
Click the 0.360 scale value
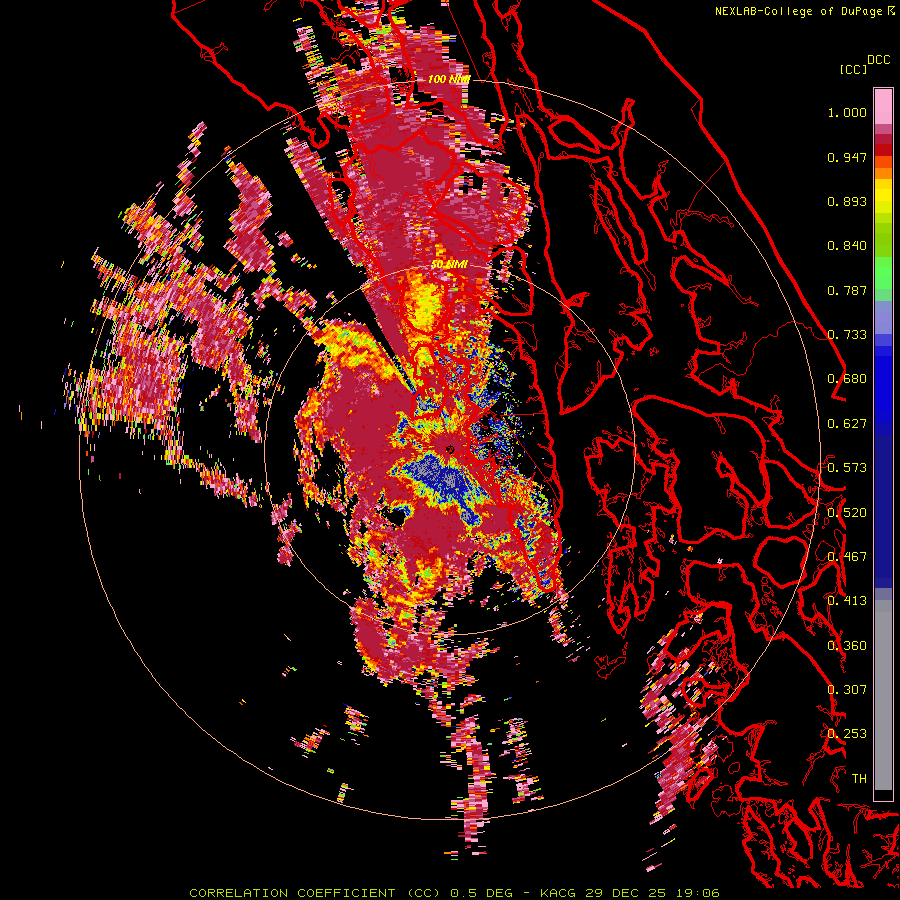[x=847, y=646]
